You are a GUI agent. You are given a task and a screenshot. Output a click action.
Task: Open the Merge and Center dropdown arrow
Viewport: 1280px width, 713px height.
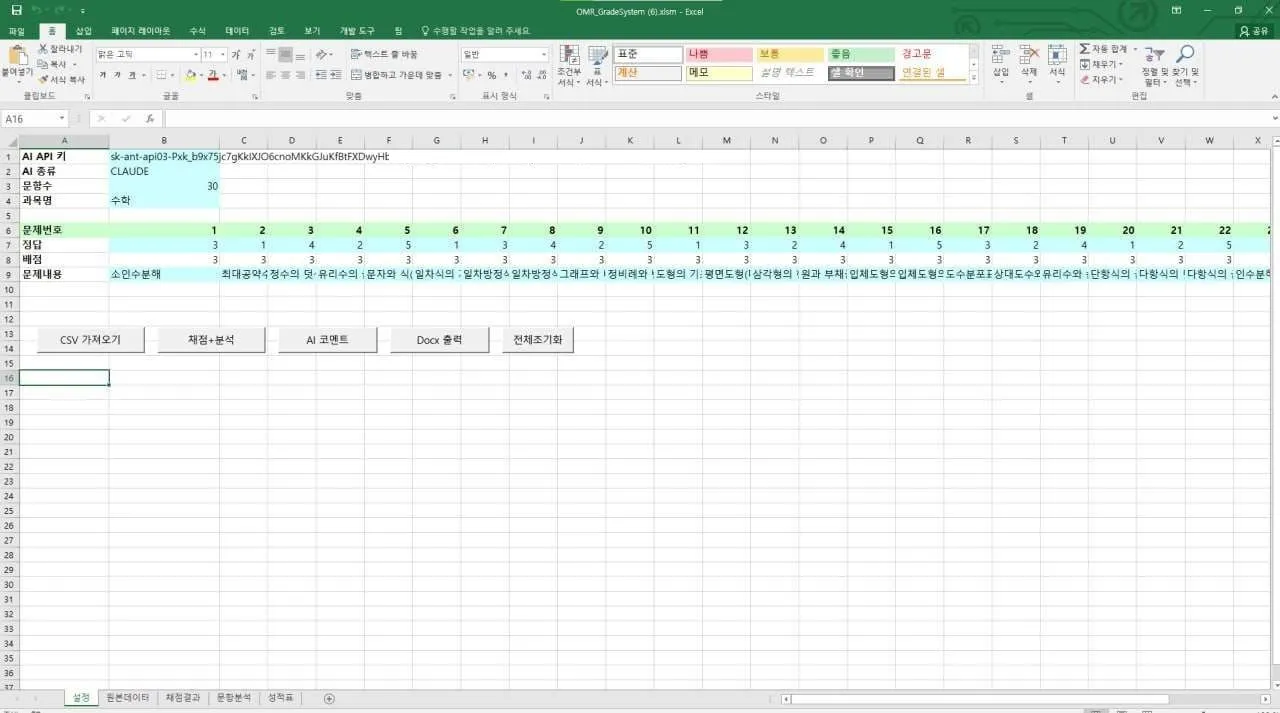point(450,75)
